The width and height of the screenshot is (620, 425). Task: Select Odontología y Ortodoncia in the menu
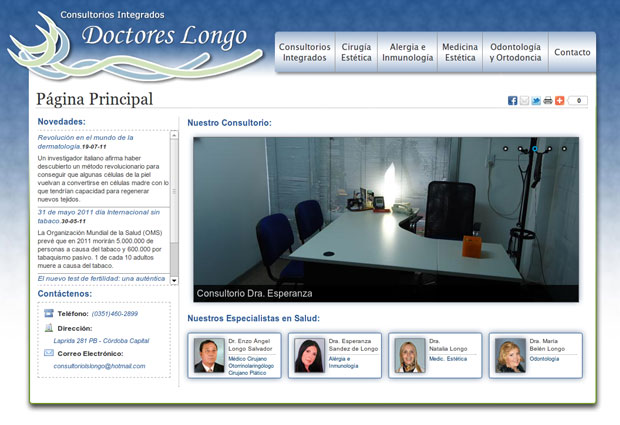515,52
